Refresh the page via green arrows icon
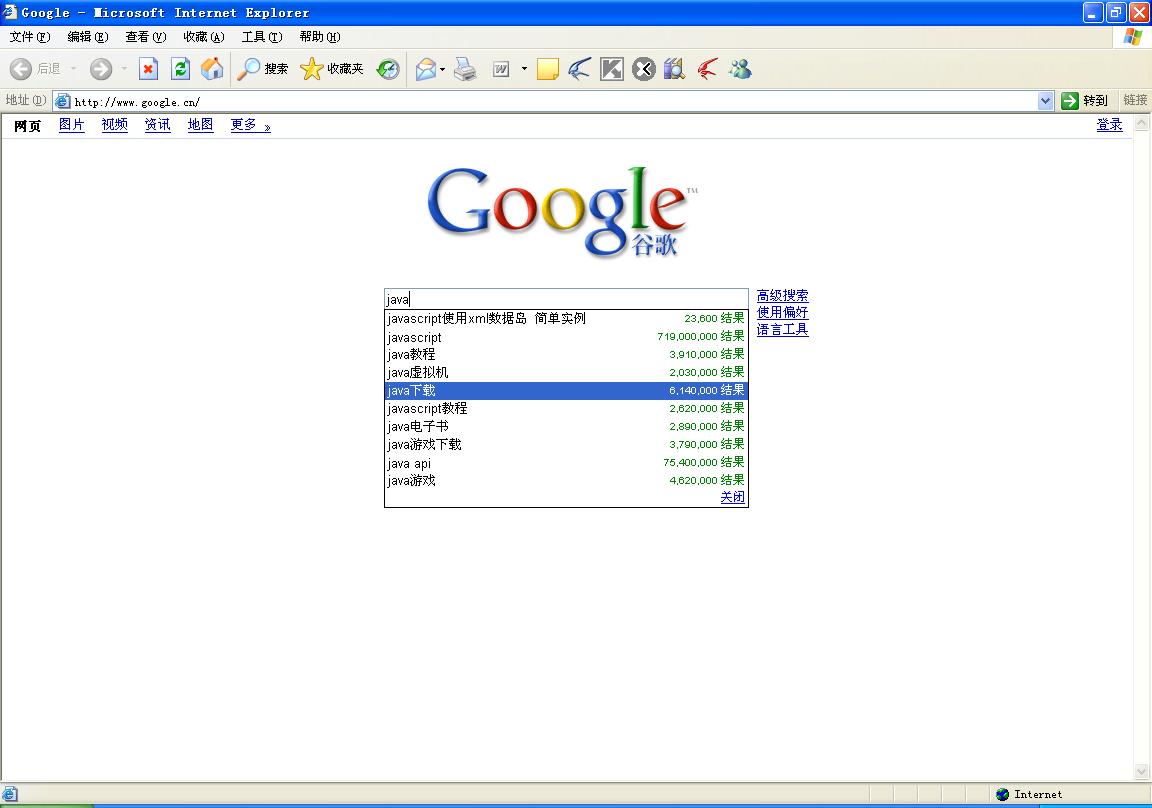This screenshot has height=808, width=1152. (180, 69)
